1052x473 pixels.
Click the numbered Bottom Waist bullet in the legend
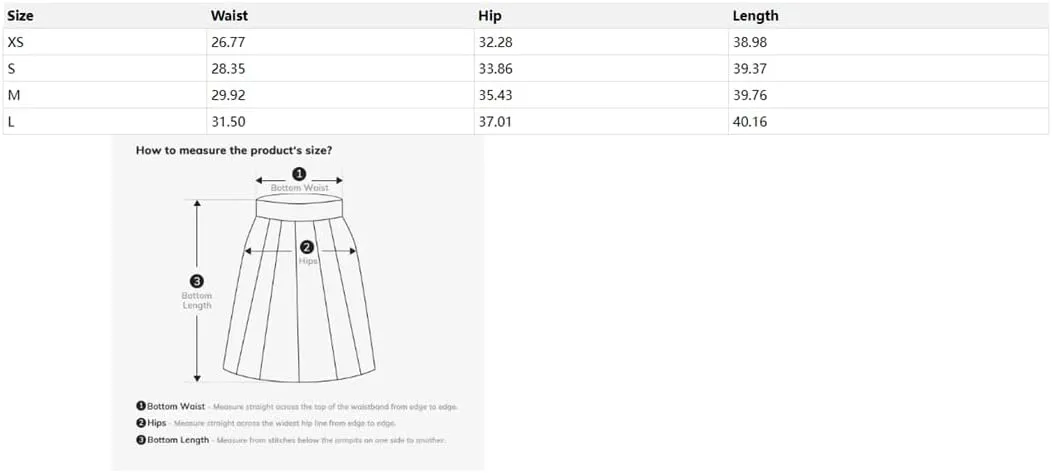(141, 406)
